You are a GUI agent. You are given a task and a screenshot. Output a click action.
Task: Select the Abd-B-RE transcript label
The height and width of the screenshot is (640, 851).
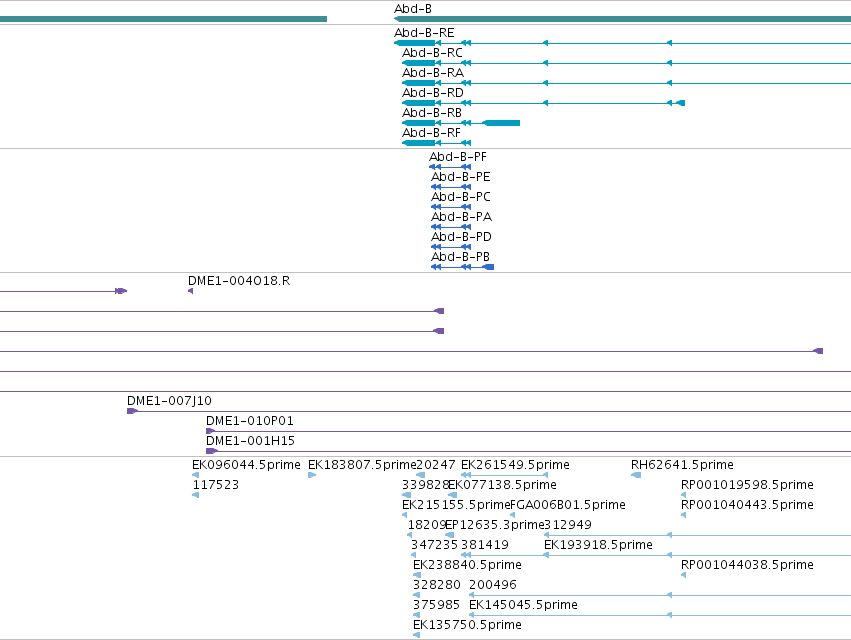click(x=424, y=33)
